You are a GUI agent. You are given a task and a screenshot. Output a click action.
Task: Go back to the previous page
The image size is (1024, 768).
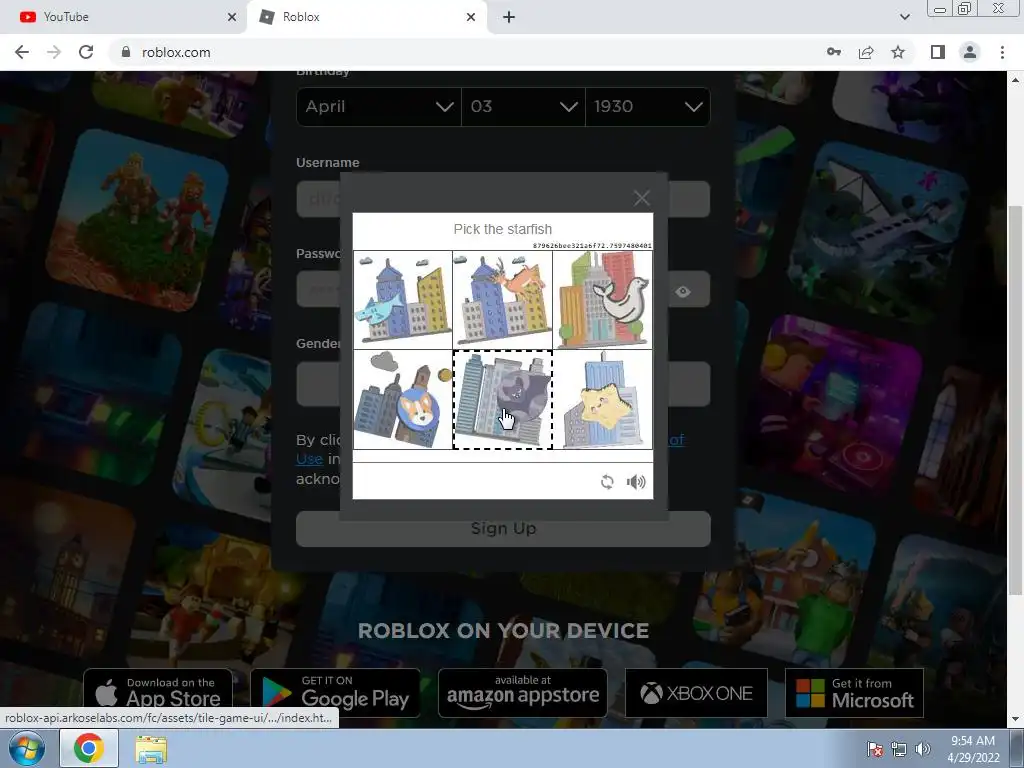[22, 52]
